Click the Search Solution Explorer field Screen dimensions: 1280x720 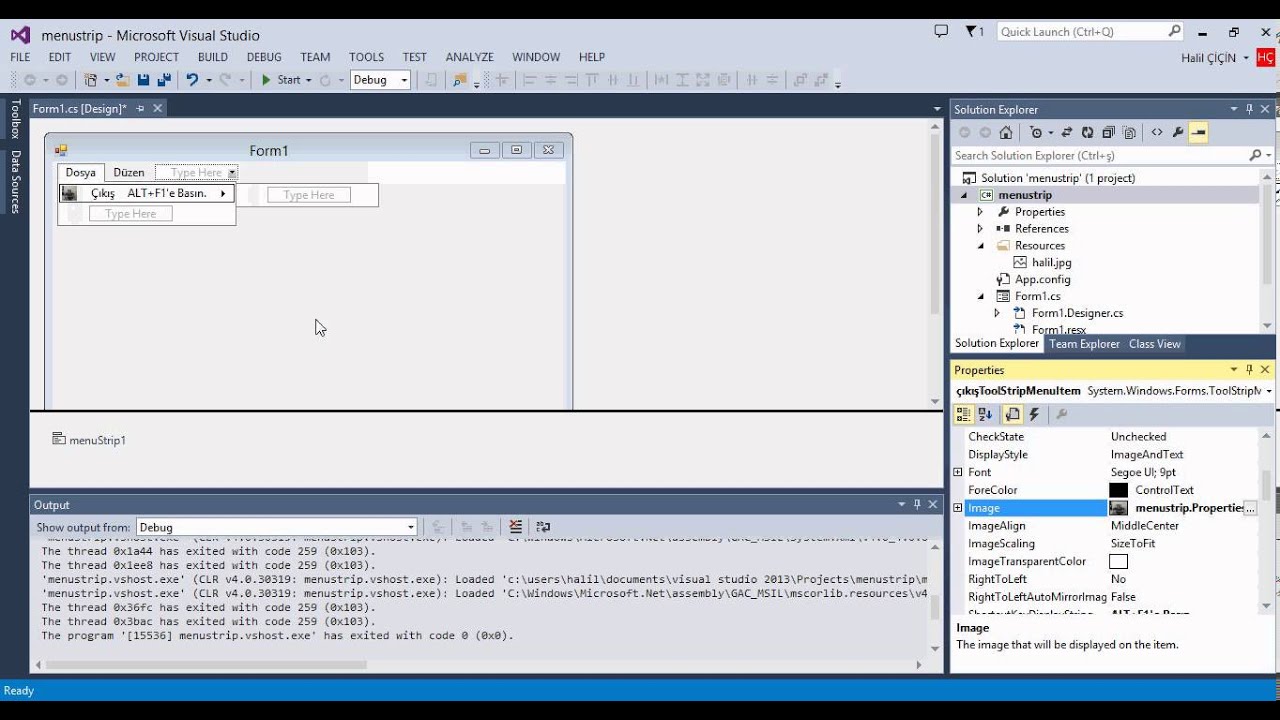1100,155
